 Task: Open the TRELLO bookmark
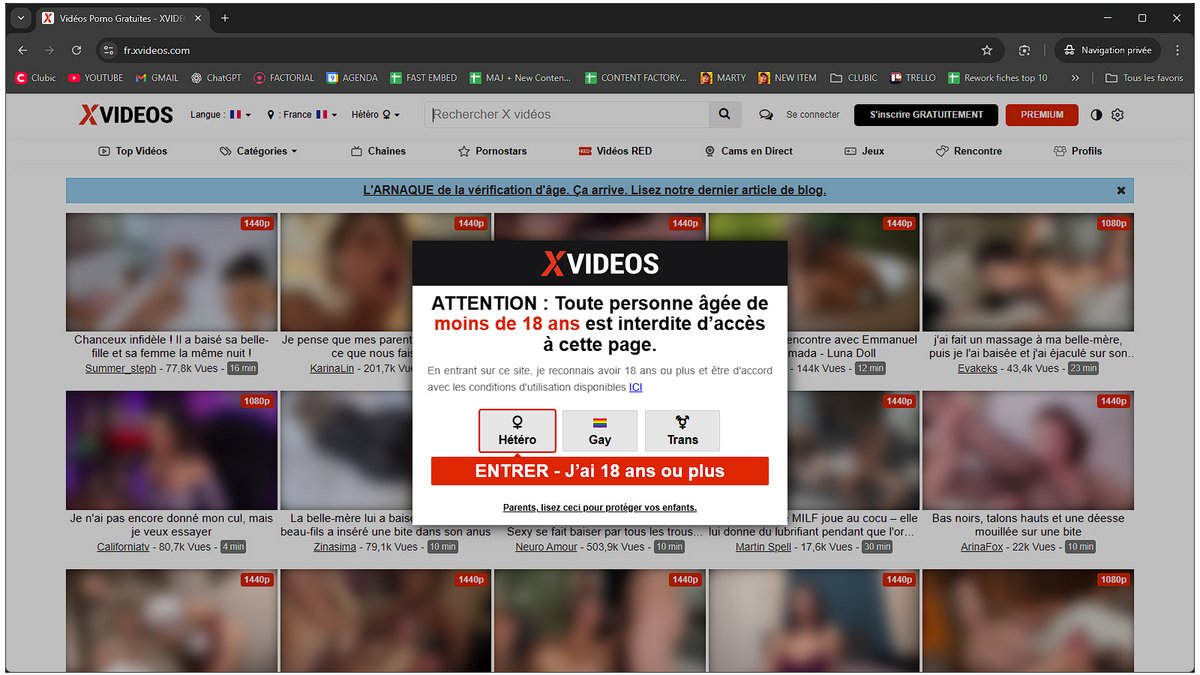(912, 78)
